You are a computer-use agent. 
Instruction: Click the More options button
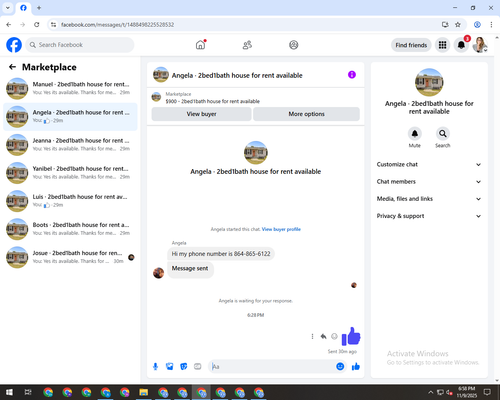[x=306, y=114]
